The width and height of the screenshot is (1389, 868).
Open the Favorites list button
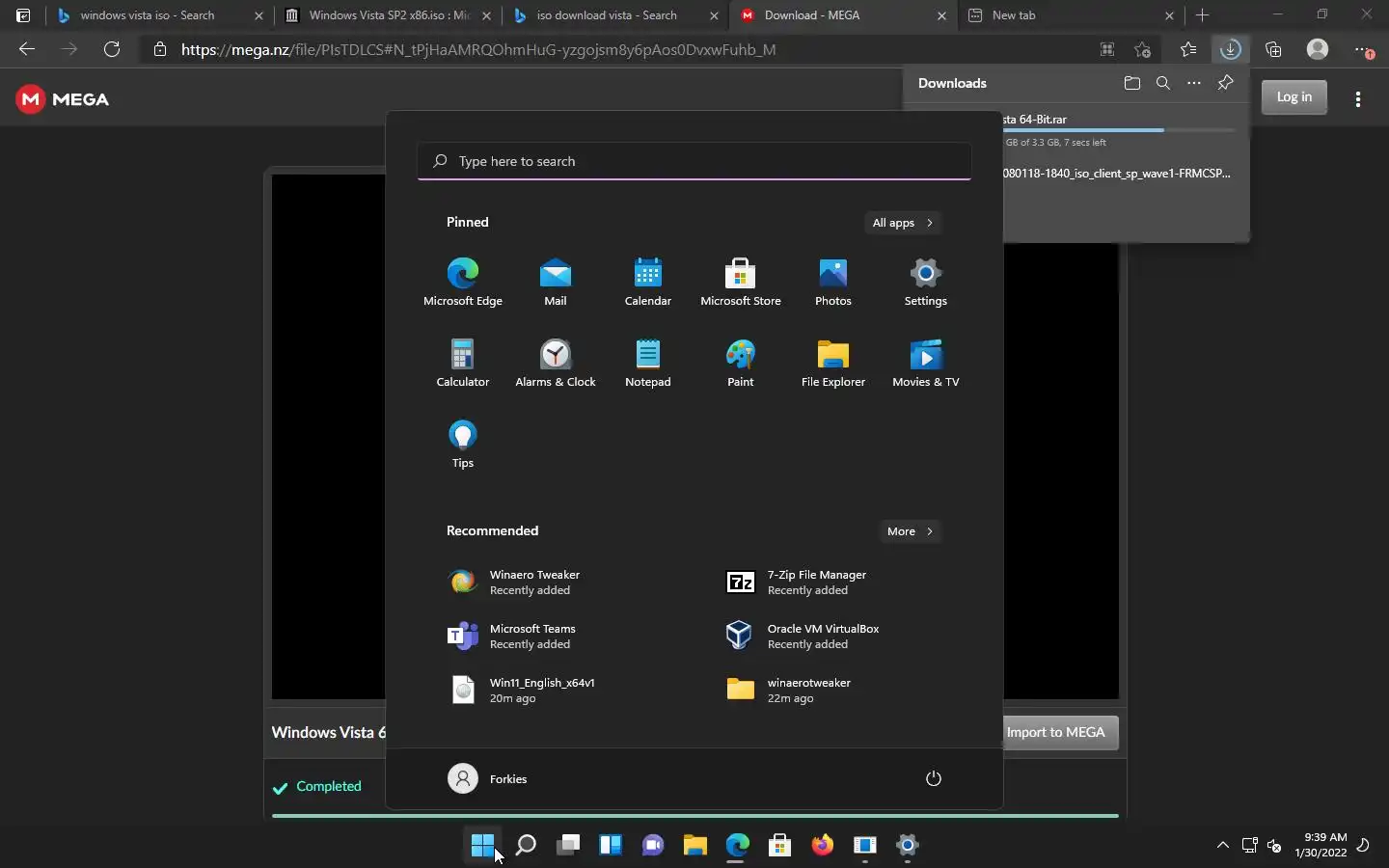(x=1188, y=49)
